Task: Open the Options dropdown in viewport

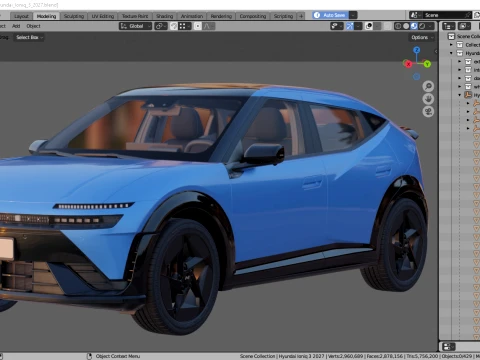Action: [422, 37]
